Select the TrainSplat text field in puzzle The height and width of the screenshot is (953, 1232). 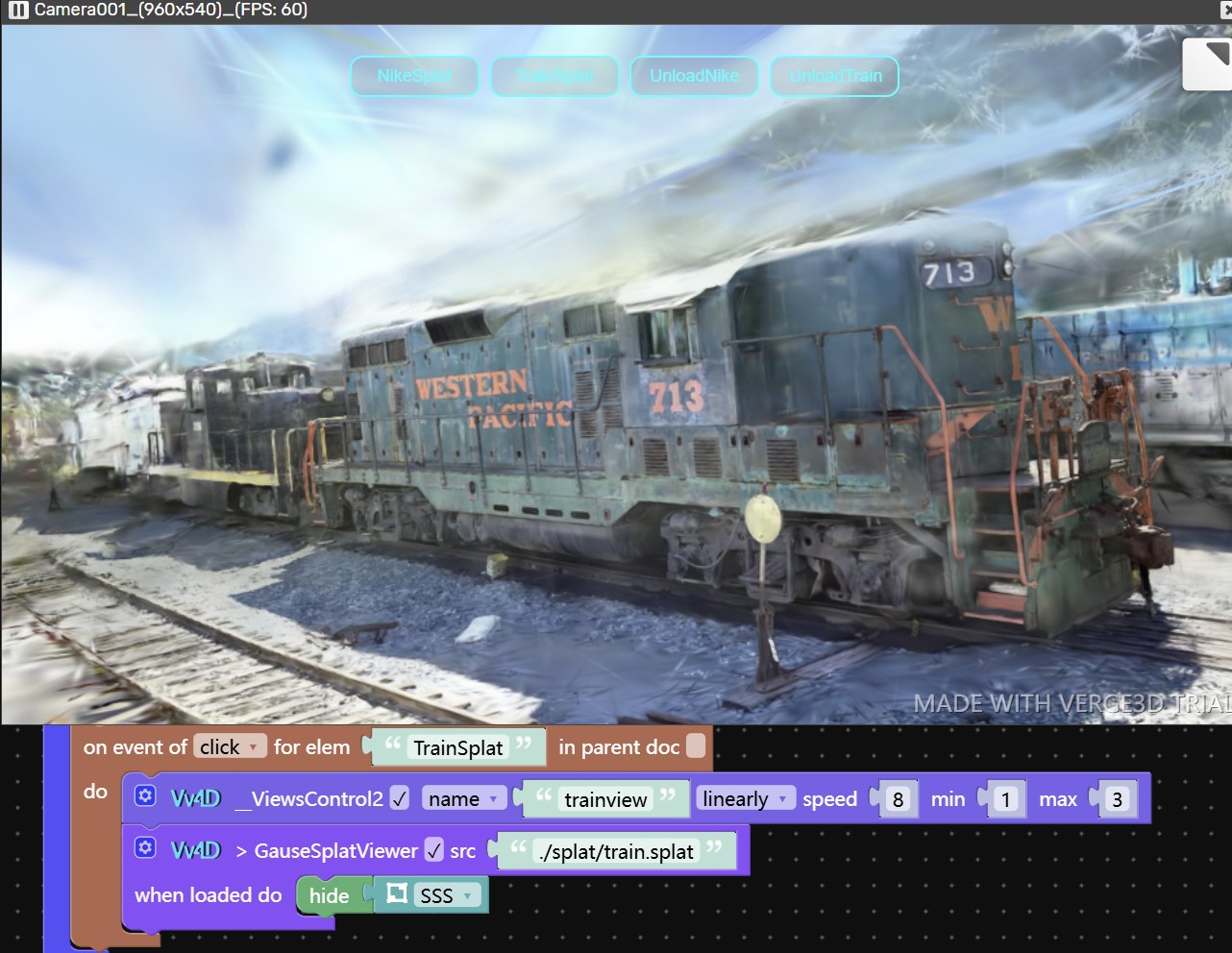click(458, 747)
